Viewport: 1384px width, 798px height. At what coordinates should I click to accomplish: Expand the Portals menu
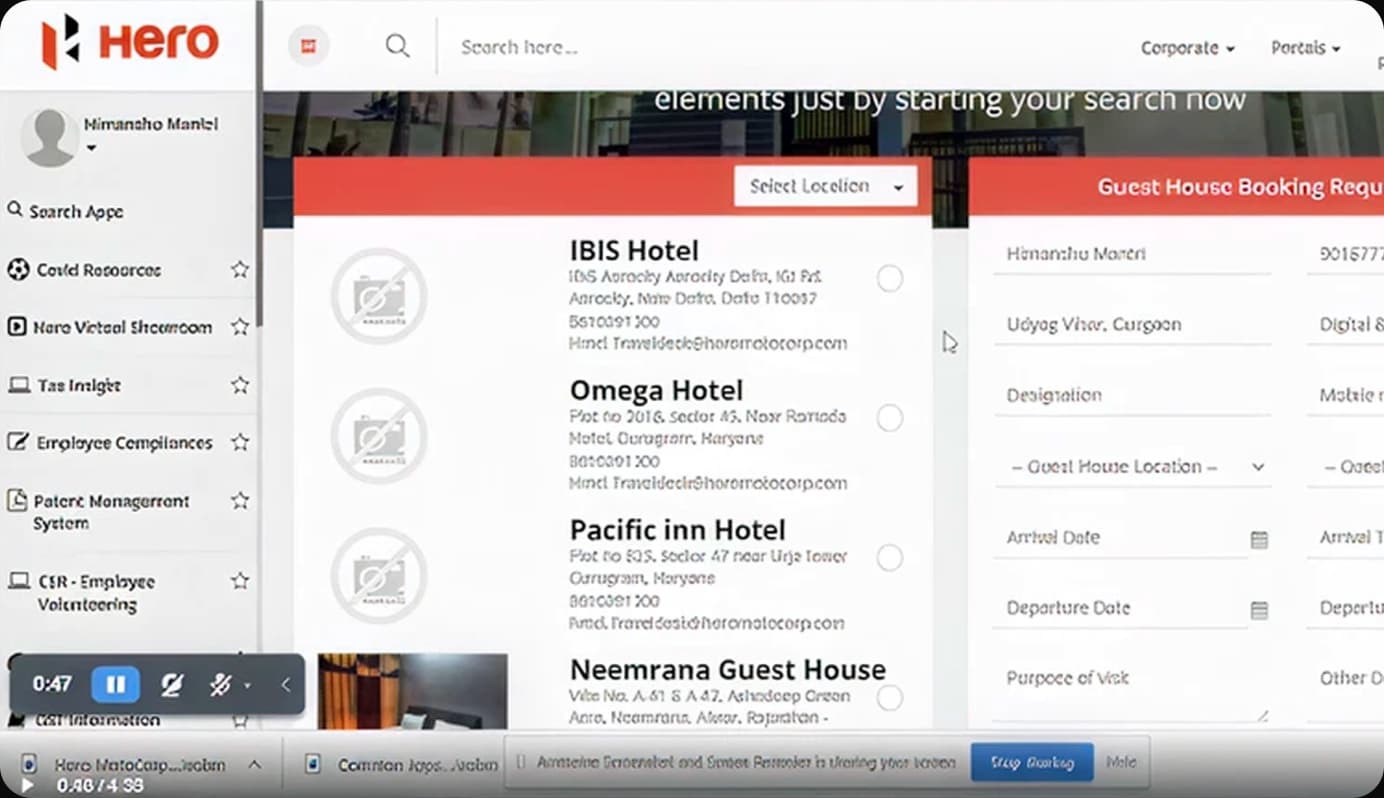click(1305, 48)
